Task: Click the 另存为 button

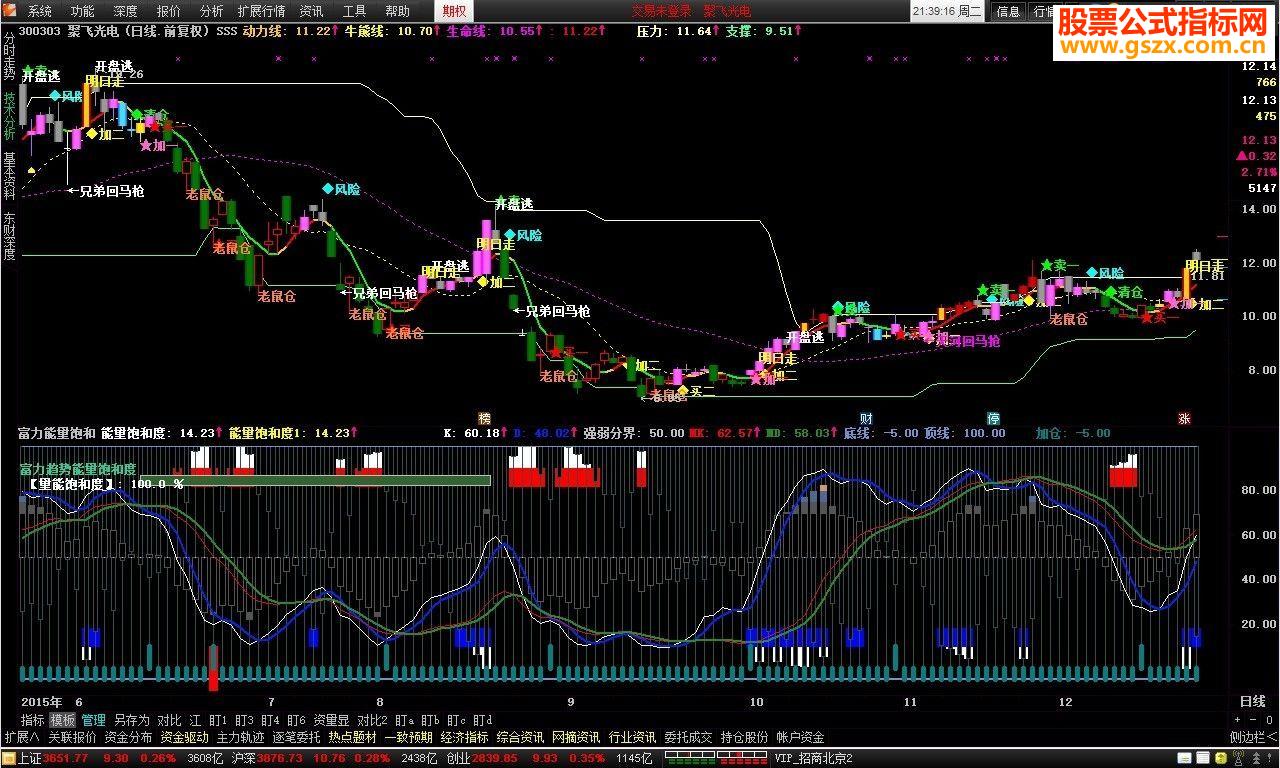Action: coord(132,720)
